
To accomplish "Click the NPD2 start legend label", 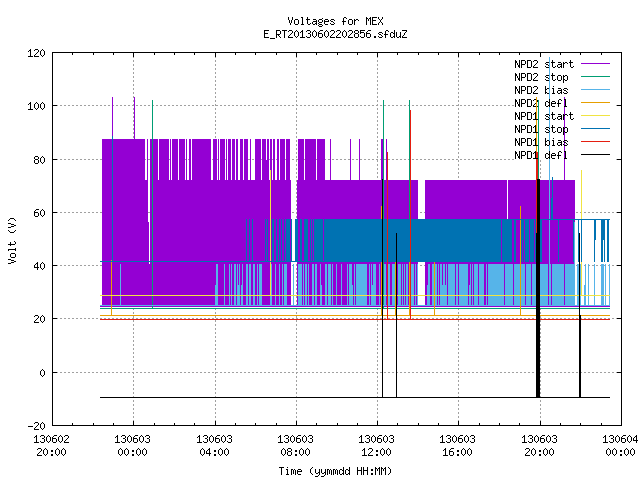I will pos(544,64).
